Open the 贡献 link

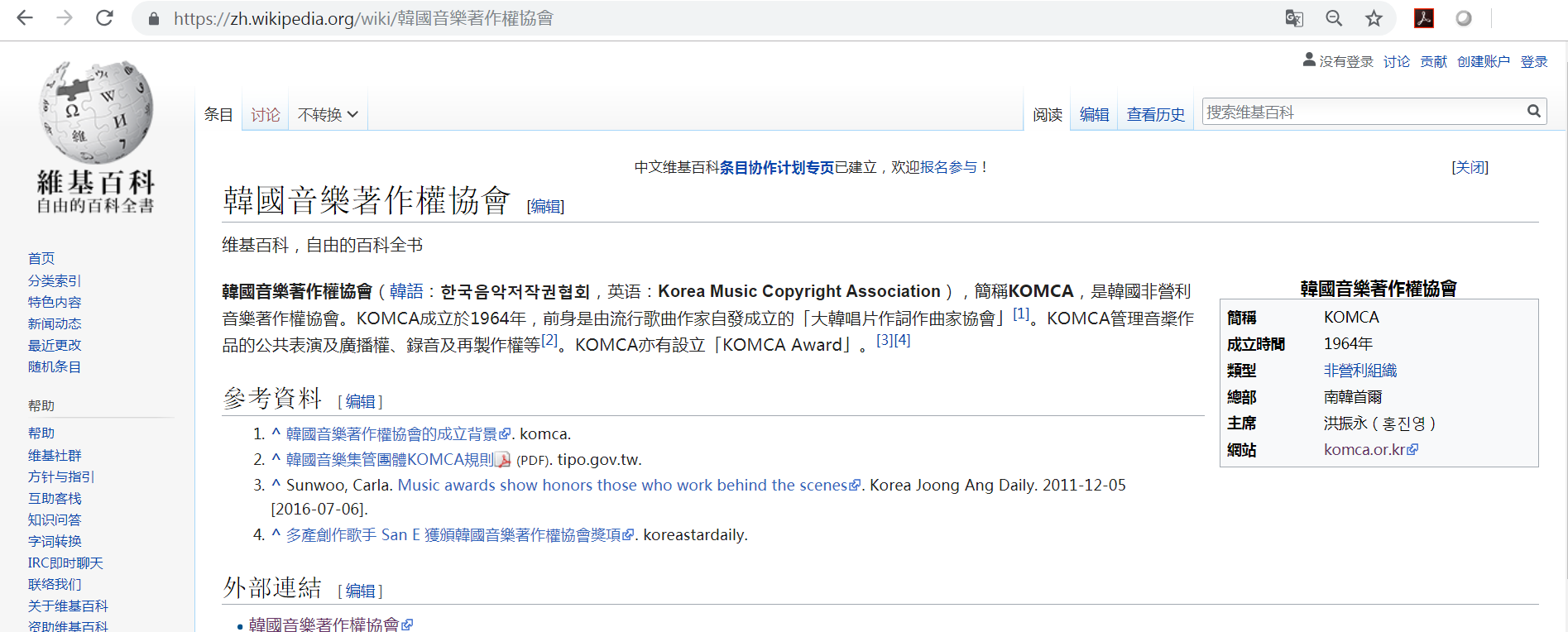pos(1434,61)
